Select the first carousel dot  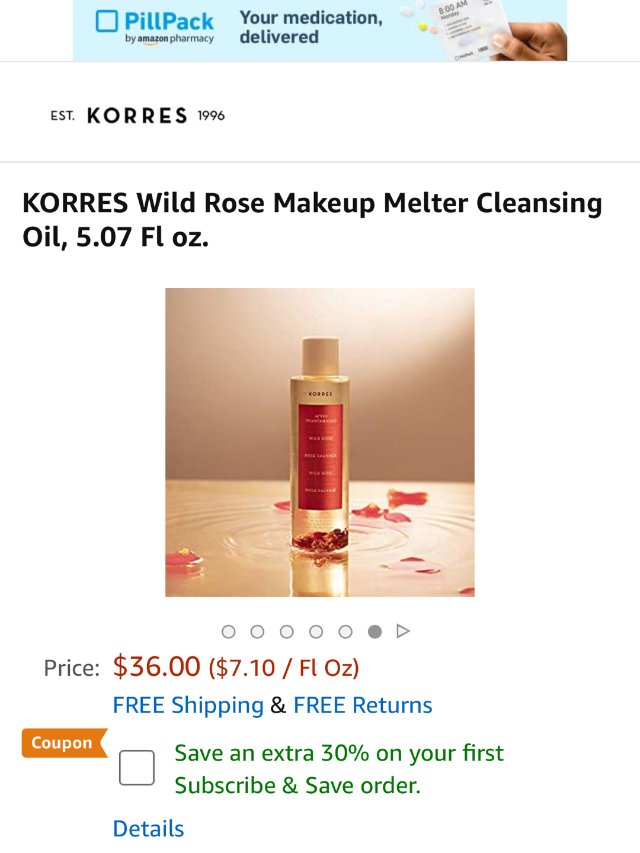click(229, 631)
